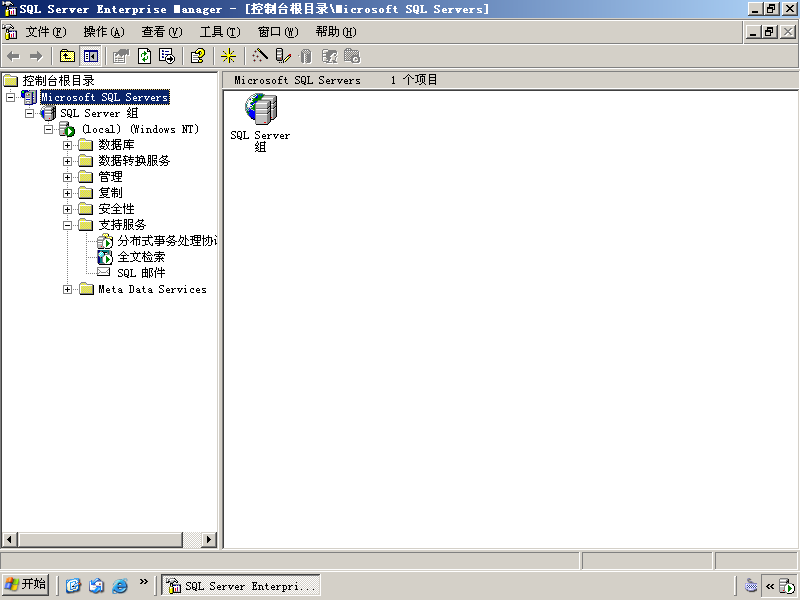Click the tree pane horizontal scrollbar thumb
The width and height of the screenshot is (800, 600).
click(x=100, y=539)
